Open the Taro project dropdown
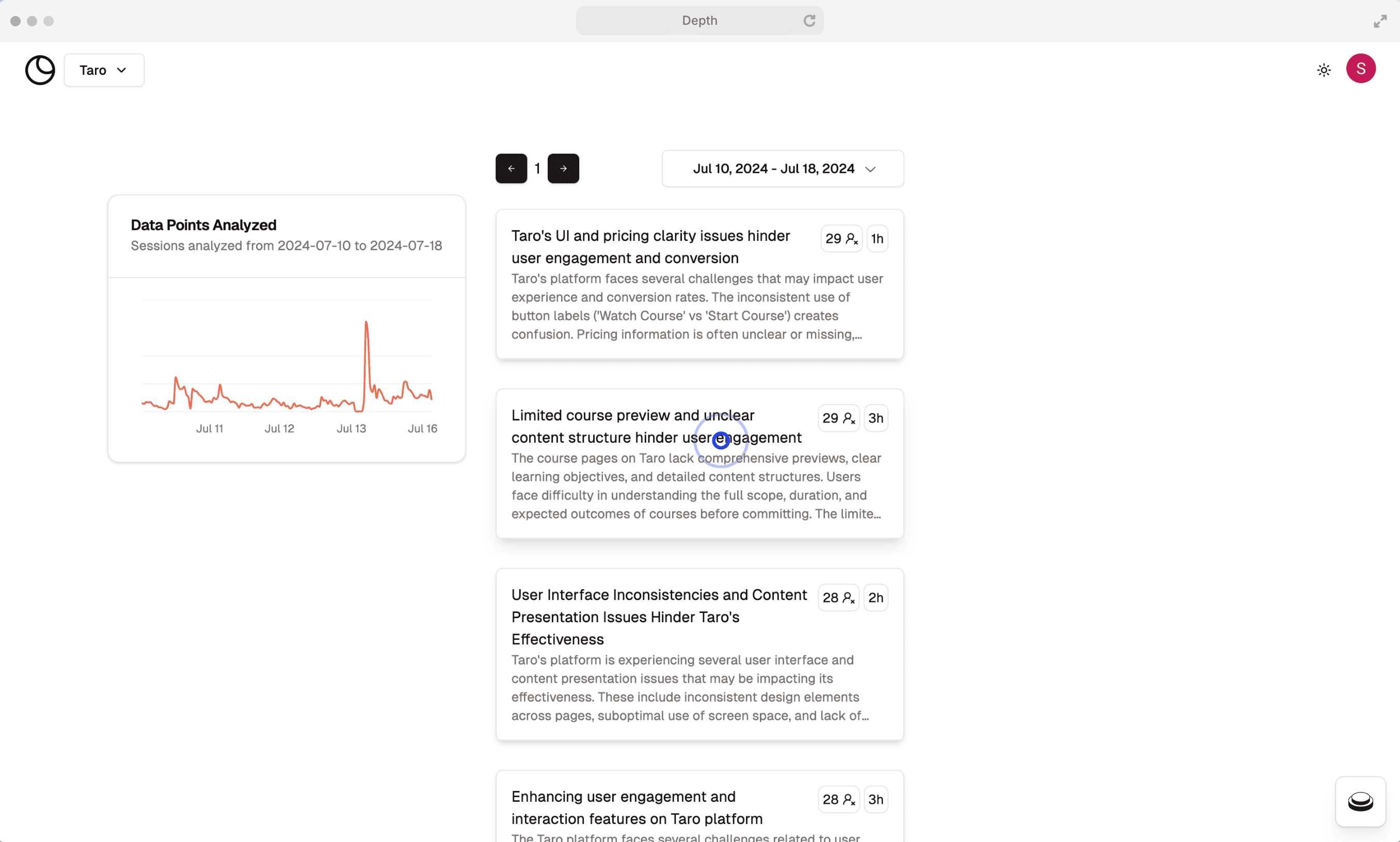Screen dimensions: 1400x842 pyautogui.click(x=104, y=70)
